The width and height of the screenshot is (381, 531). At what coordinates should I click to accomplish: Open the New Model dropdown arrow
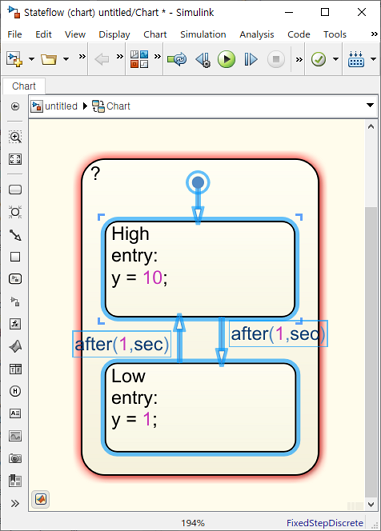[x=31, y=59]
